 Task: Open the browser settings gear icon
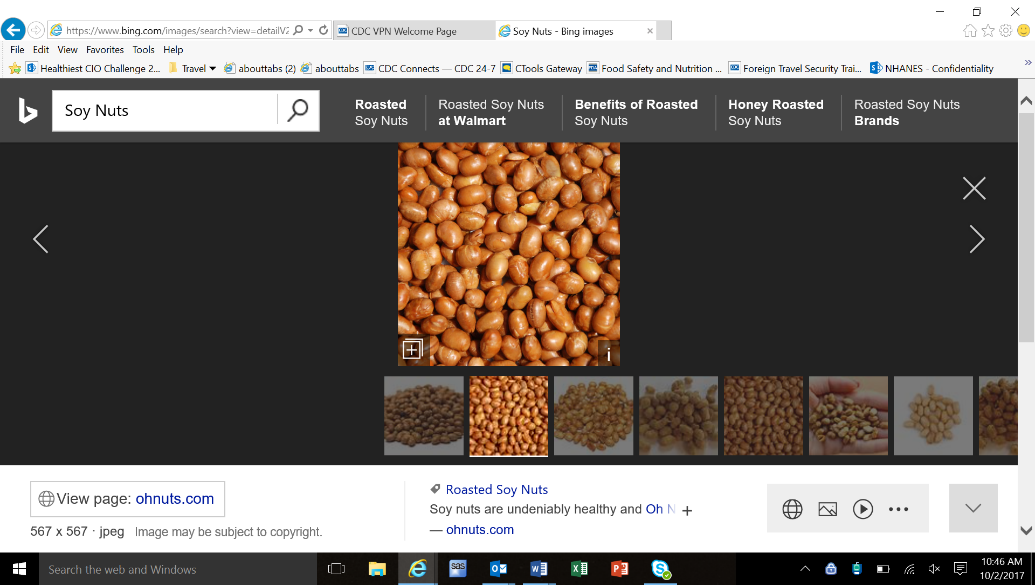click(x=1005, y=30)
